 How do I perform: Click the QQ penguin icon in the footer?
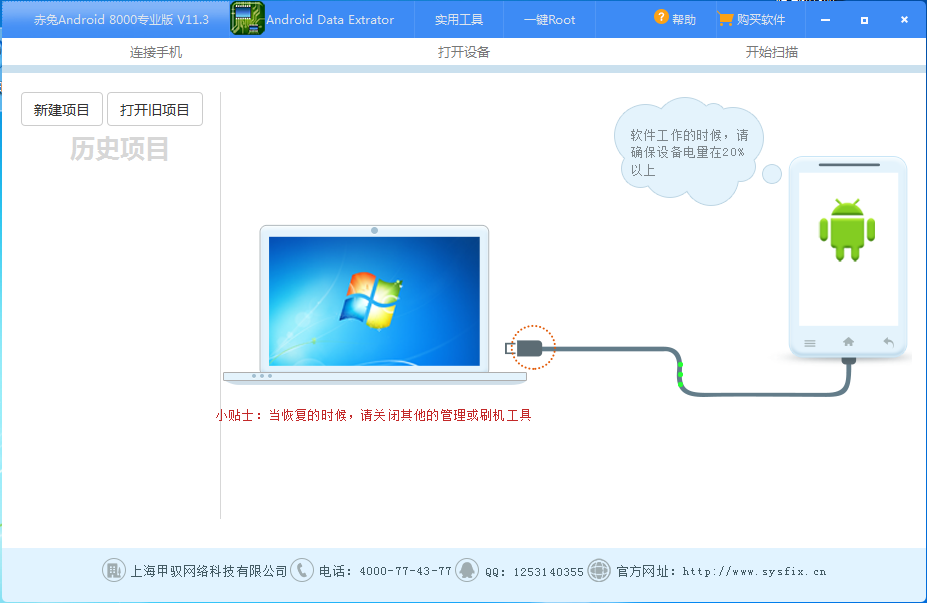(x=467, y=570)
